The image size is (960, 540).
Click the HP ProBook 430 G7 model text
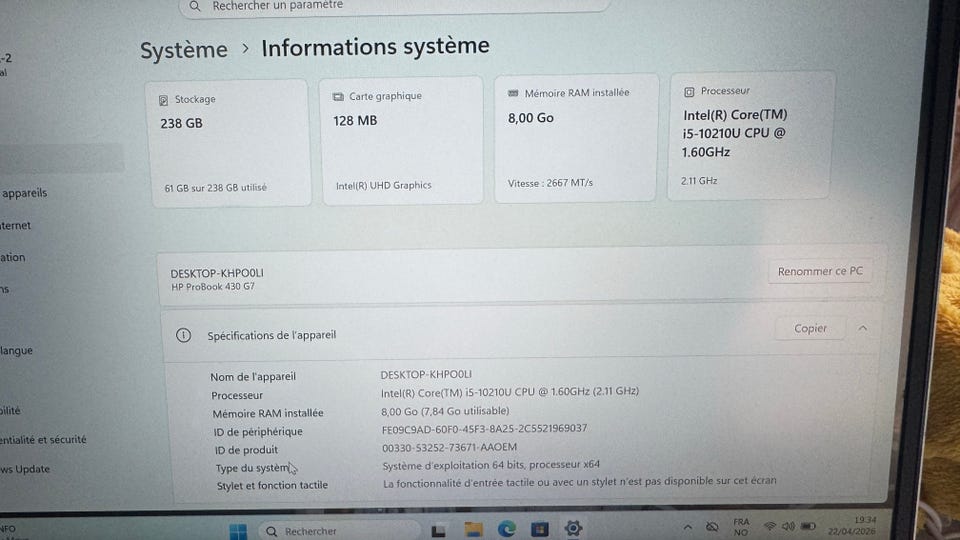[212, 287]
